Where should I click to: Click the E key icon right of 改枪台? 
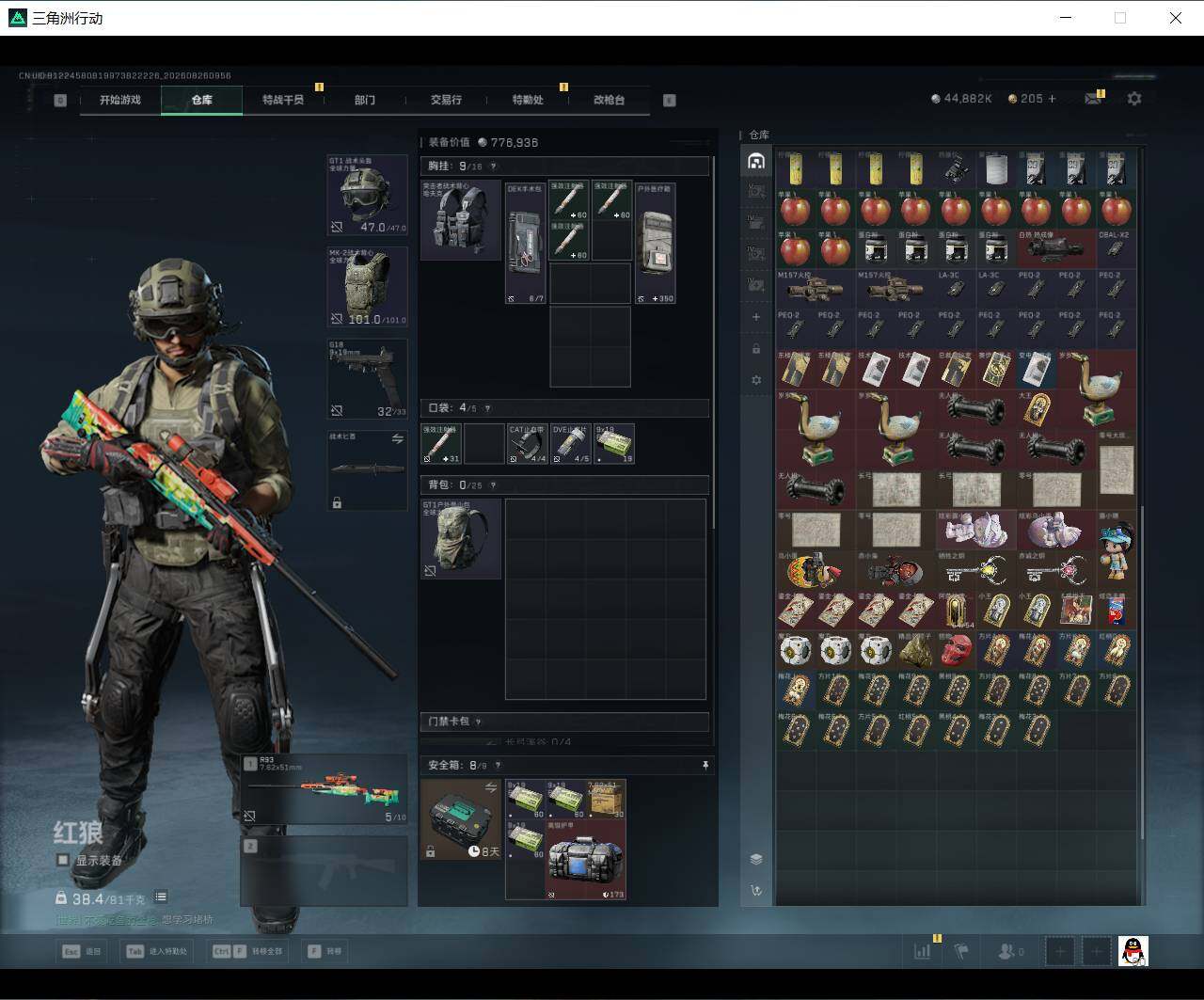point(670,100)
